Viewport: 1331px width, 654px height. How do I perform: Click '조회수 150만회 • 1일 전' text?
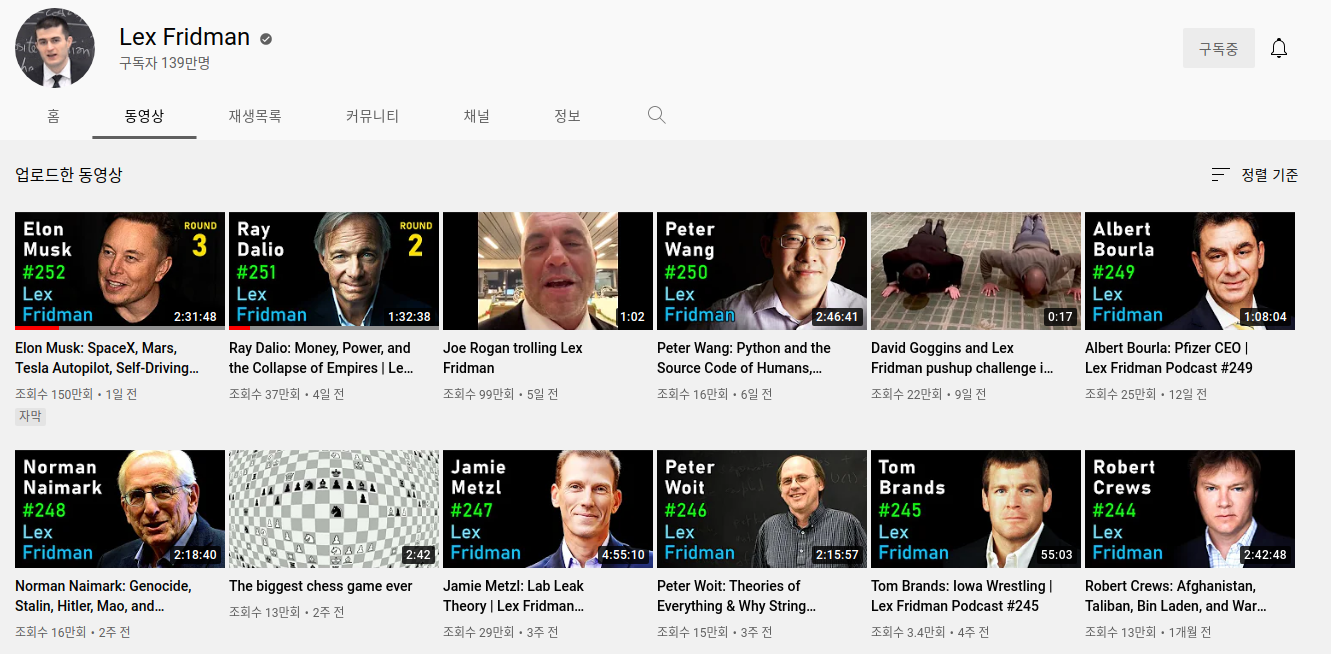click(76, 394)
